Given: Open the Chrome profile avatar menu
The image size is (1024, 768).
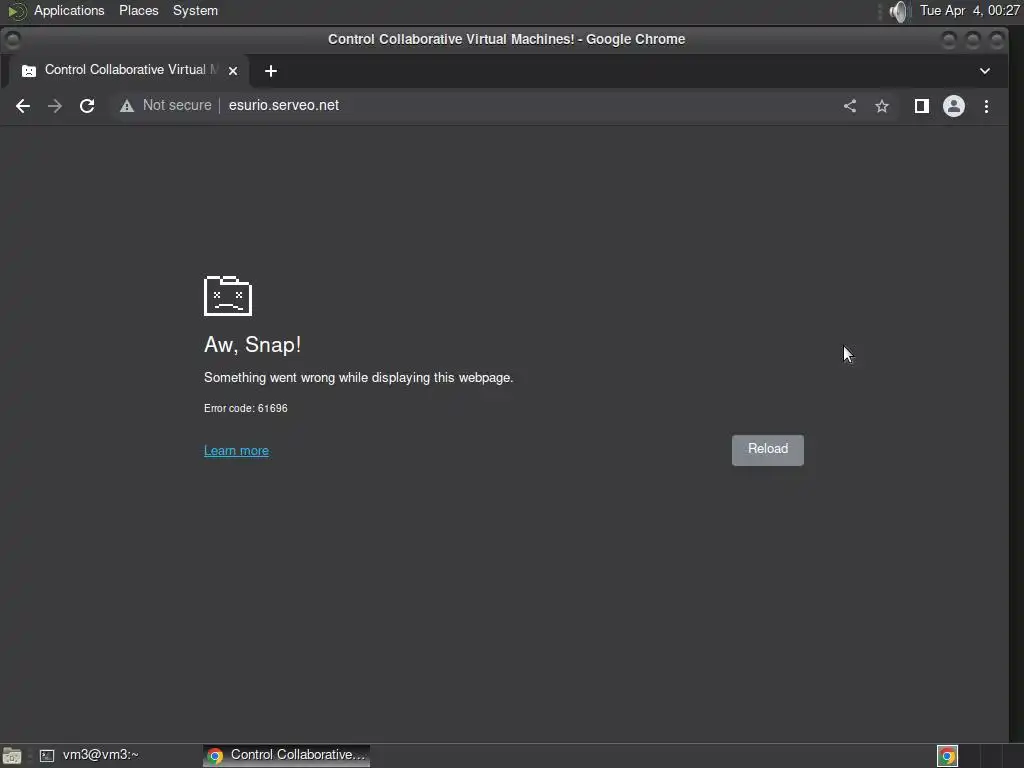Looking at the screenshot, I should click(953, 106).
